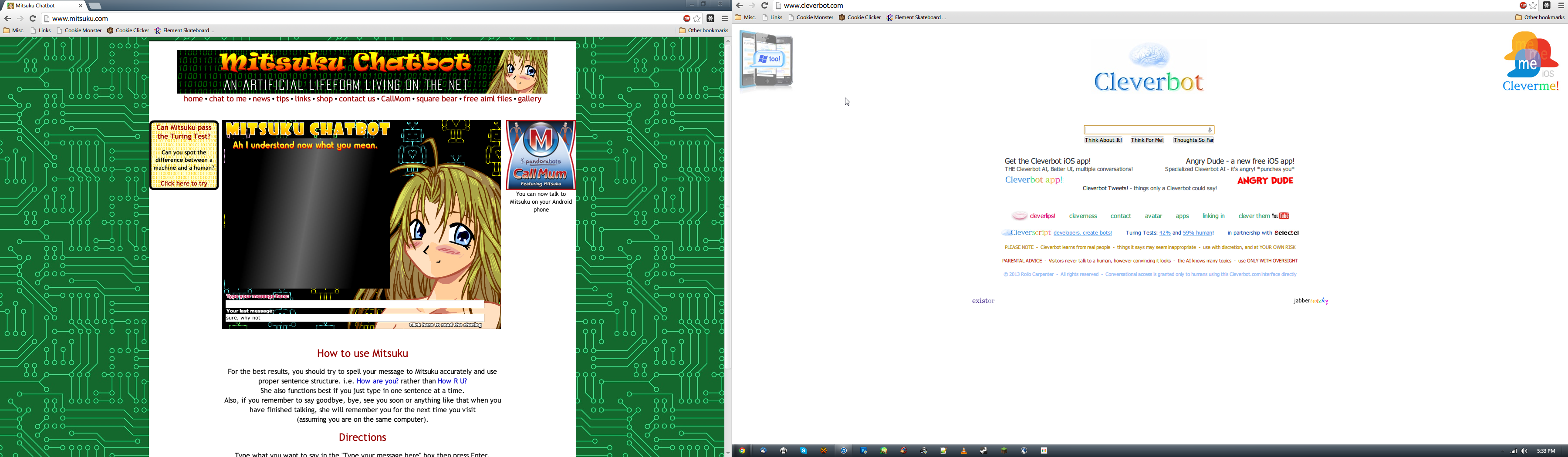Open the 'clever them' YouTube link
1568x457 pixels.
click(x=1264, y=216)
